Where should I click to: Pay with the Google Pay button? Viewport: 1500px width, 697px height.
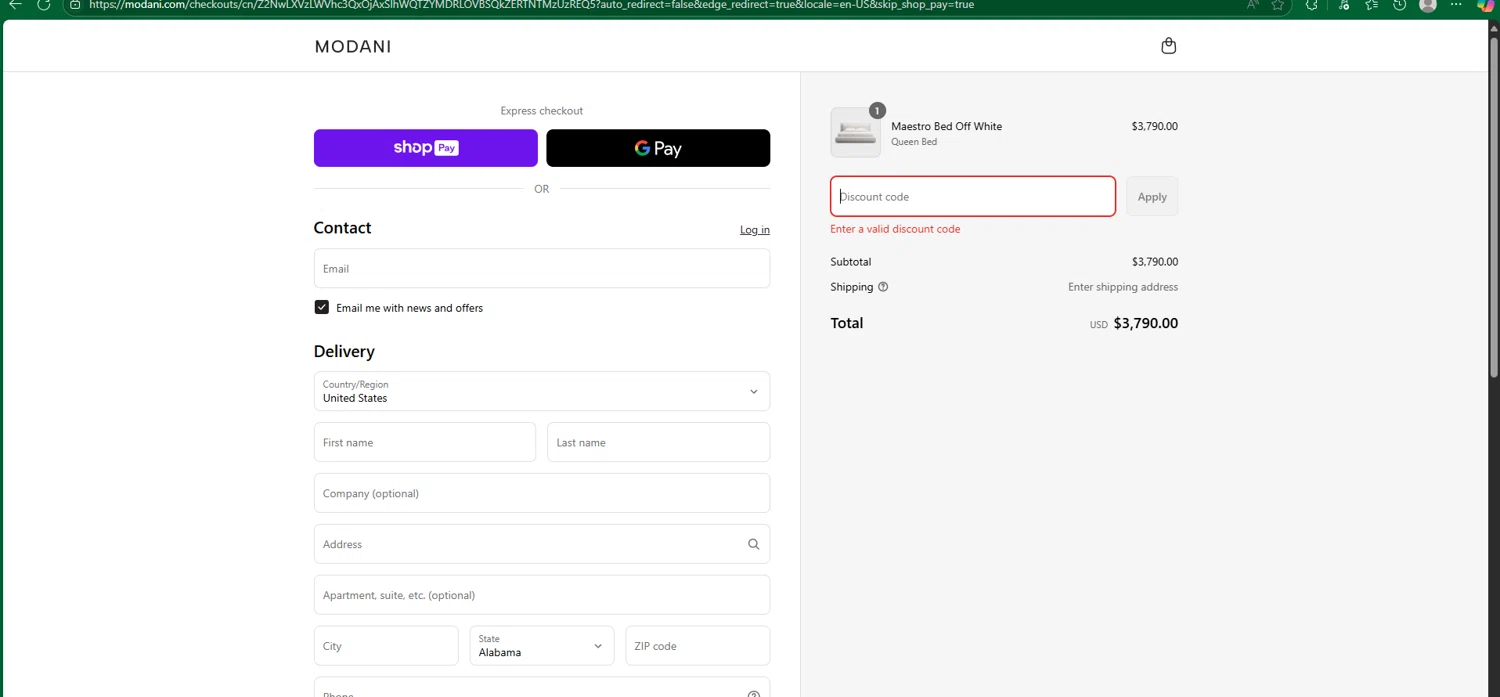click(658, 148)
